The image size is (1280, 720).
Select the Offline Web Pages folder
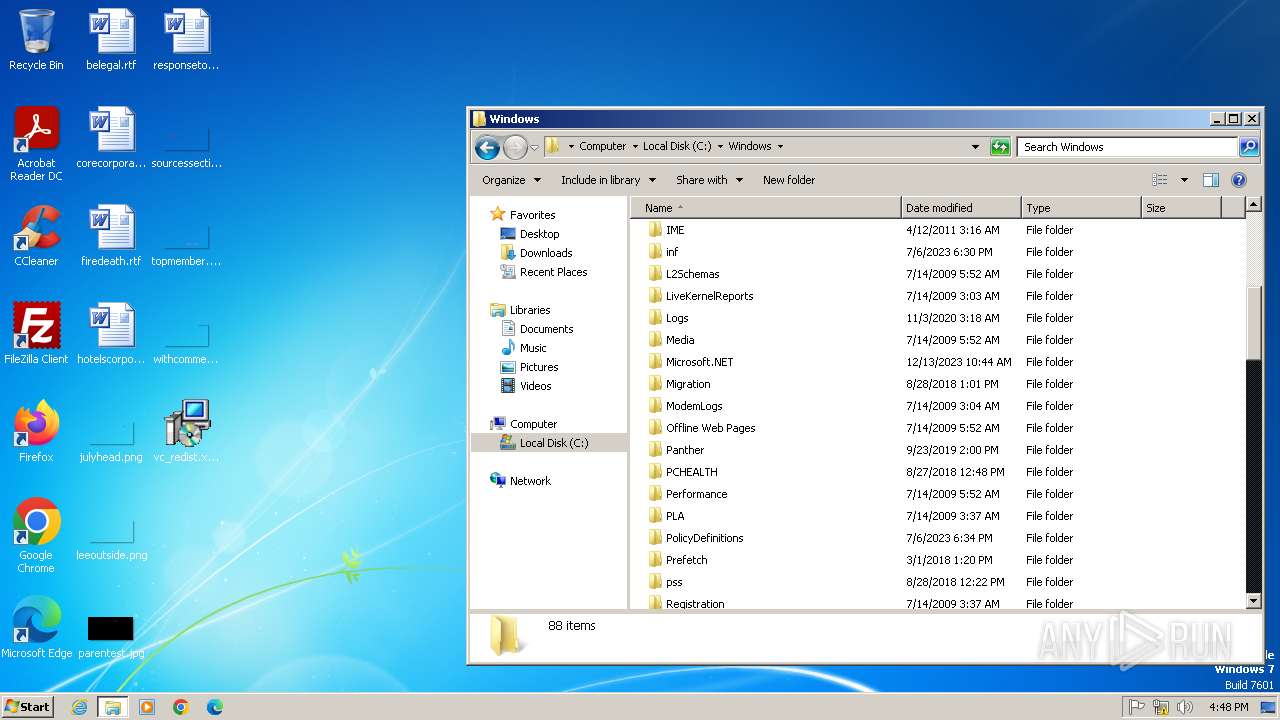710,428
